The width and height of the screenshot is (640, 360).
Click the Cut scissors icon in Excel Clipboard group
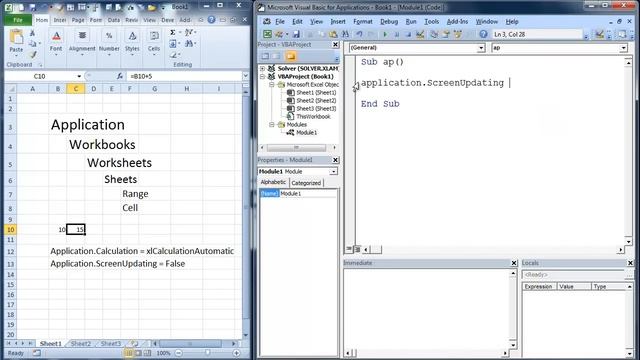coord(33,33)
